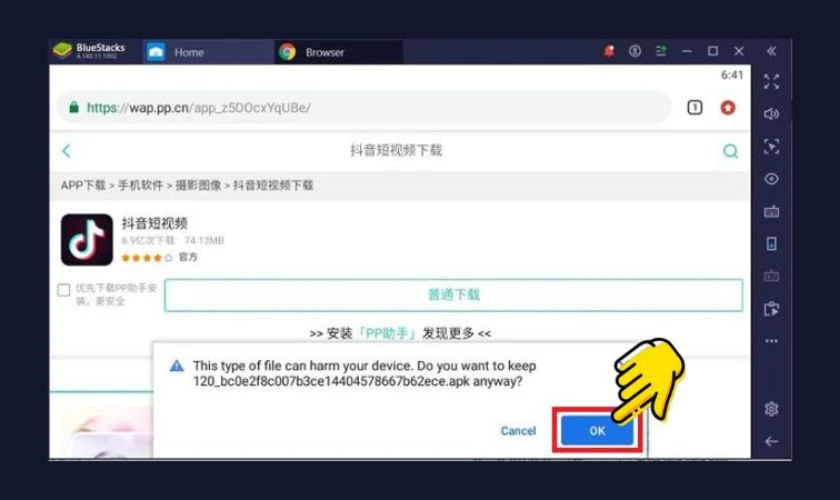This screenshot has height=500, width=840.
Task: Switch to the Browser tab
Action: [x=339, y=52]
